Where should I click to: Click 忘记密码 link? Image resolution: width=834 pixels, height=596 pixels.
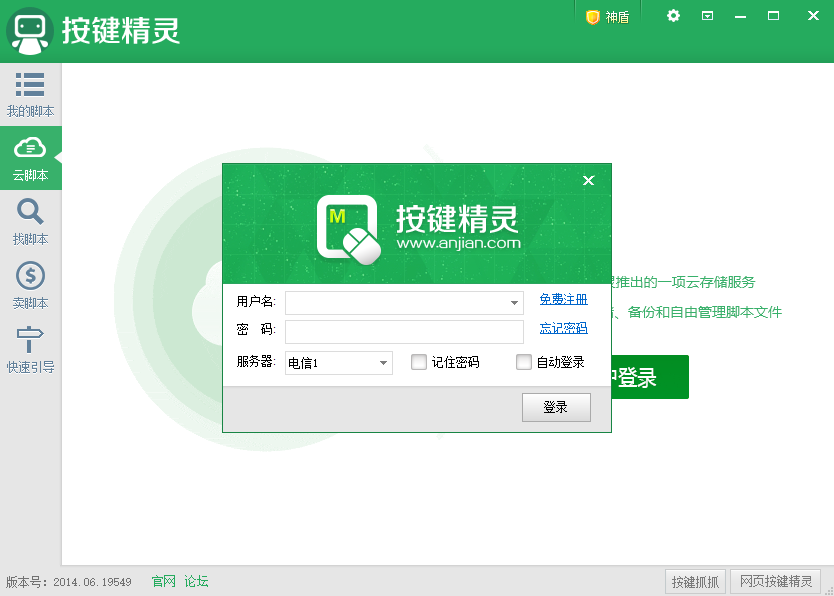coord(563,328)
